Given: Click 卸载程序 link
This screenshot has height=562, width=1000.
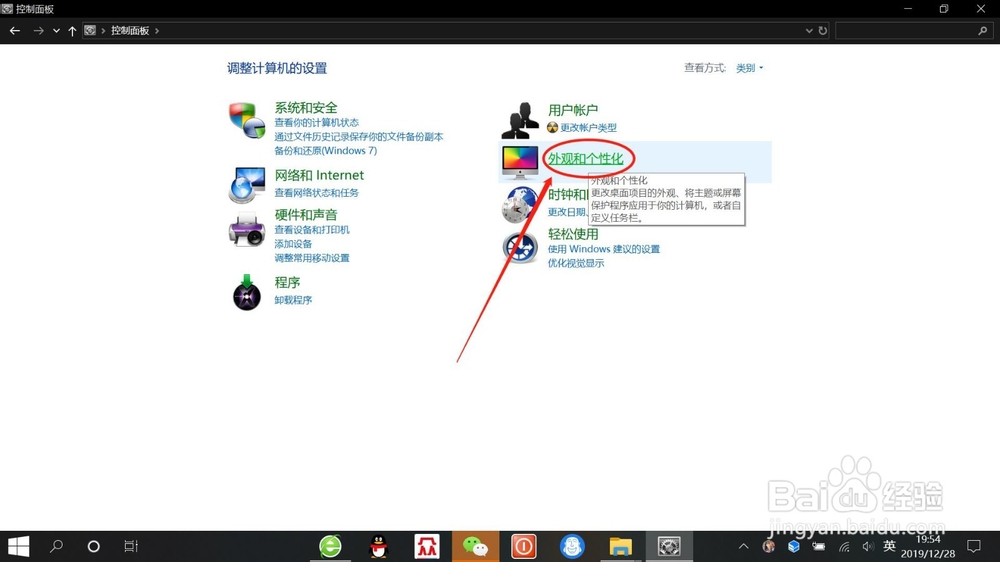Looking at the screenshot, I should [x=293, y=300].
